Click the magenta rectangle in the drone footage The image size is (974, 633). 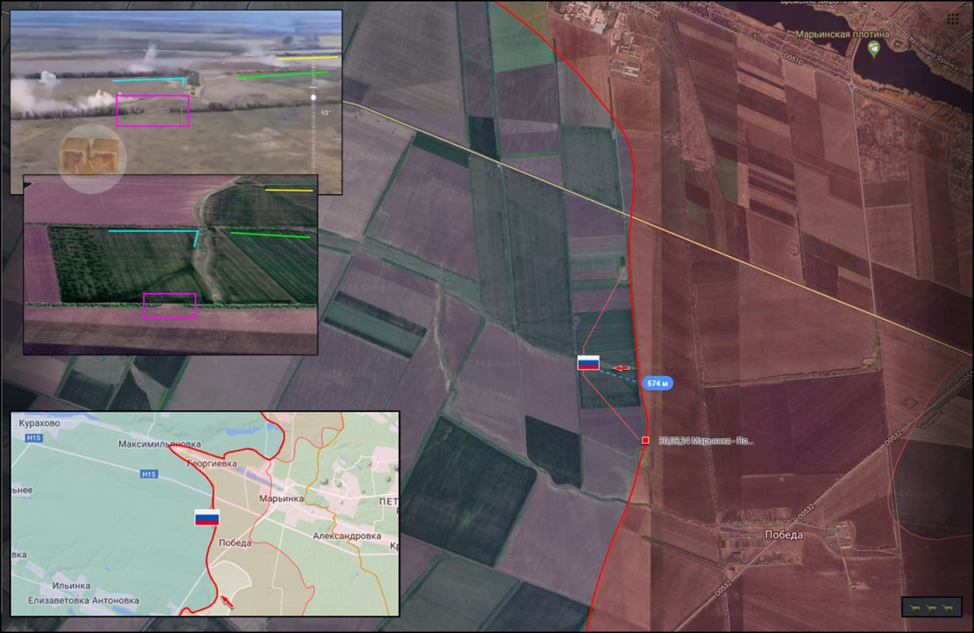153,111
